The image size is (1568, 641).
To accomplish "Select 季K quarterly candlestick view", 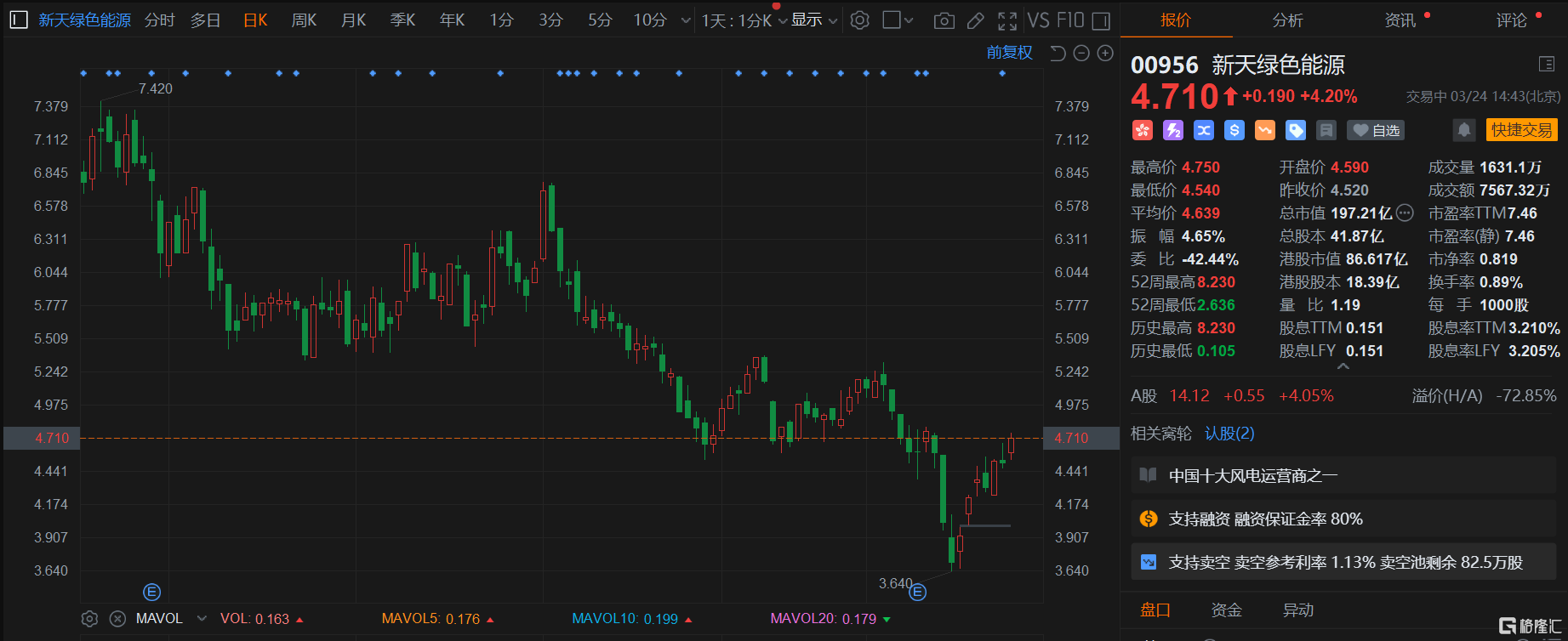I will pyautogui.click(x=402, y=20).
